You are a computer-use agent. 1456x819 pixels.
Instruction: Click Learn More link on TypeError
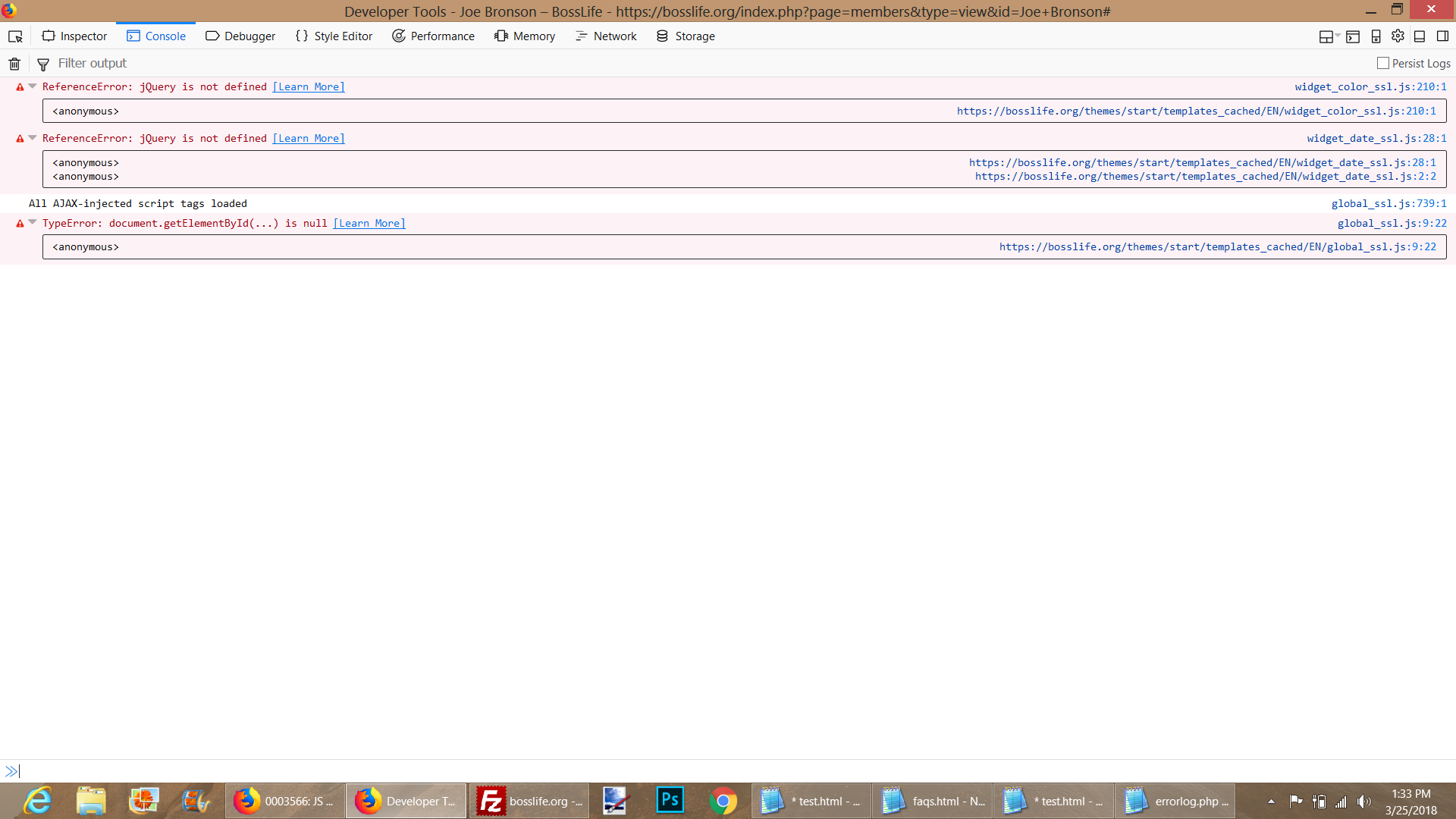tap(369, 223)
